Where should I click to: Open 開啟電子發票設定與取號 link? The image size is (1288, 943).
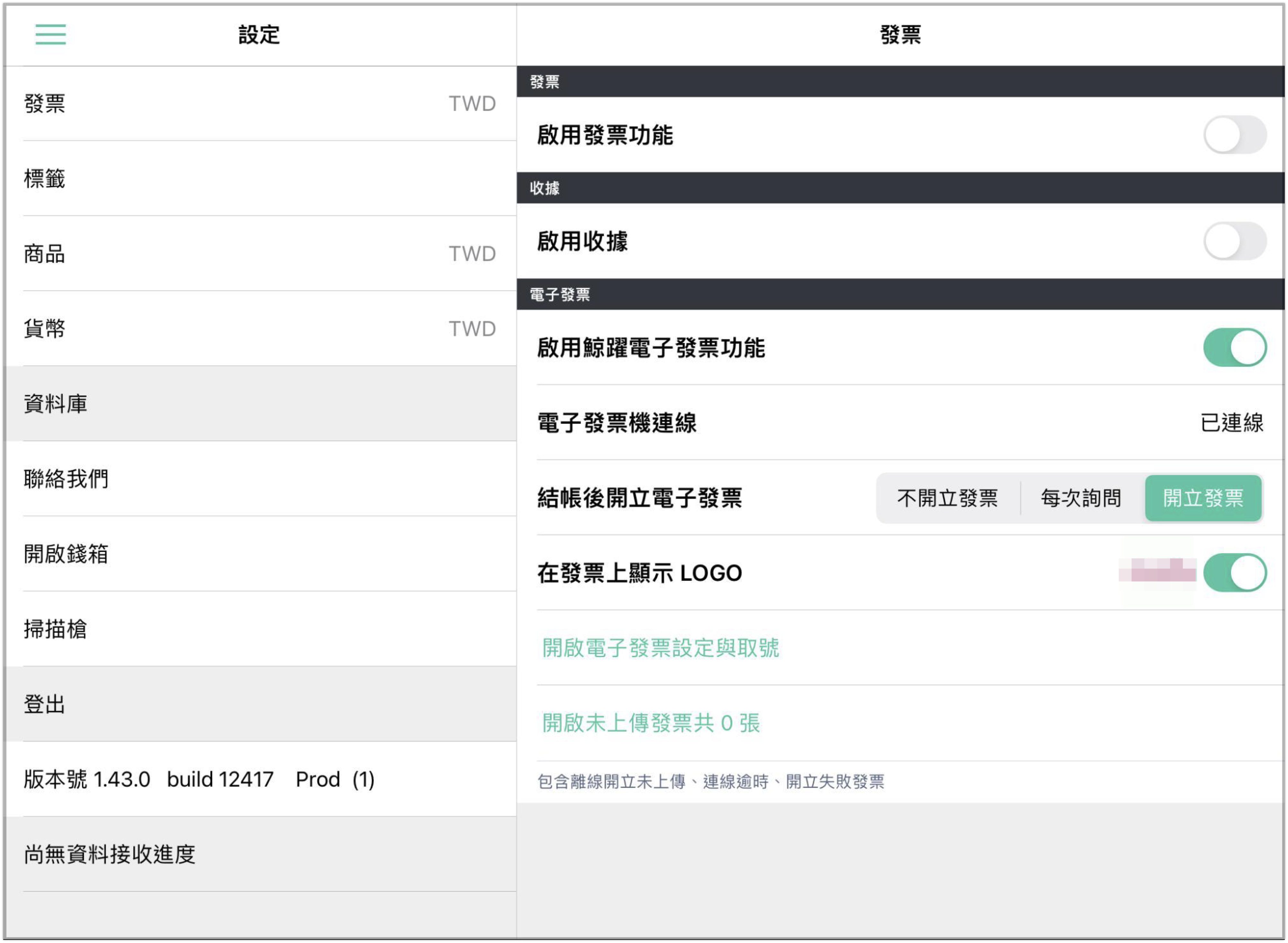click(x=661, y=648)
